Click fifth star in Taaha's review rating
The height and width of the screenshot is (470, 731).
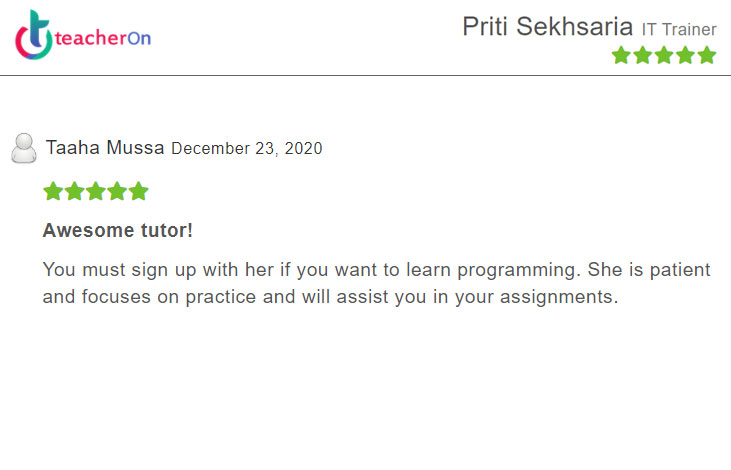click(139, 191)
